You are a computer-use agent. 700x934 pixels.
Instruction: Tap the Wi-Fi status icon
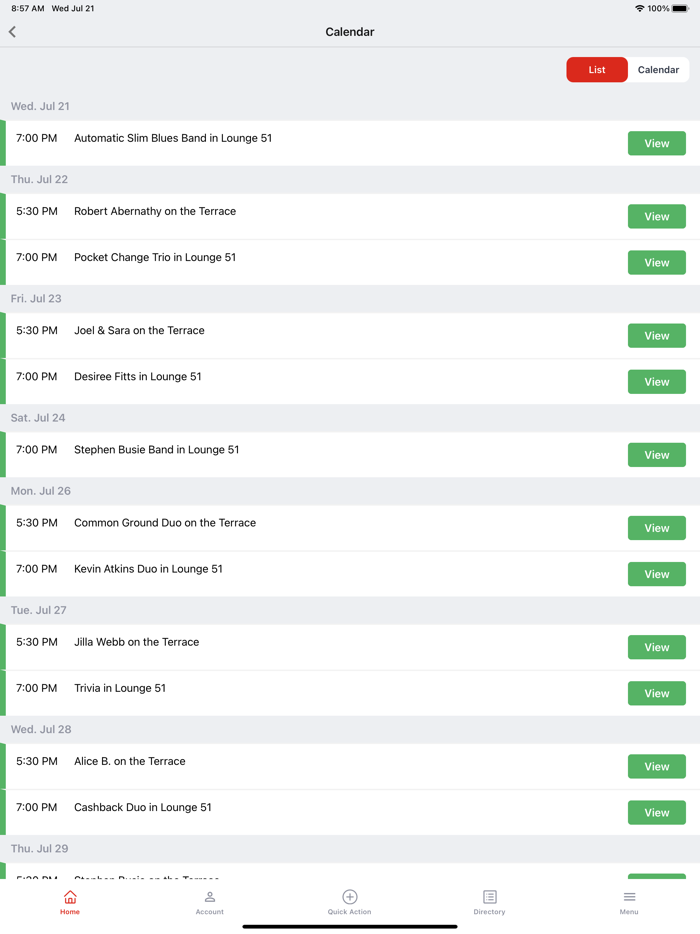click(x=639, y=9)
